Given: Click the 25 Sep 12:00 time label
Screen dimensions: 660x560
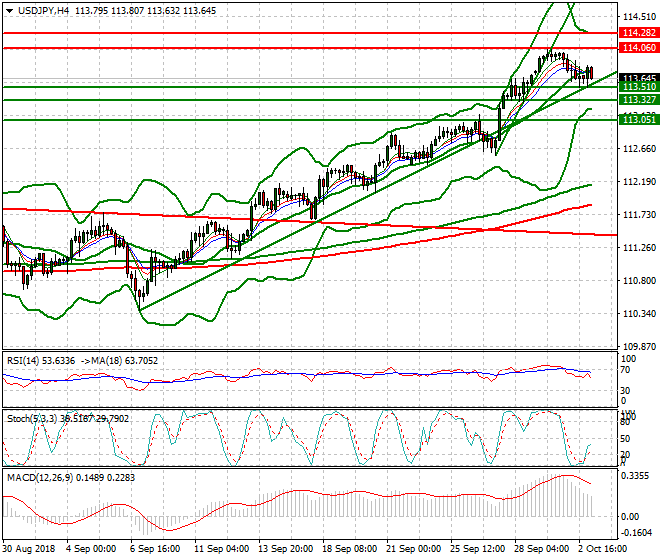Looking at the screenshot, I should pyautogui.click(x=477, y=549).
